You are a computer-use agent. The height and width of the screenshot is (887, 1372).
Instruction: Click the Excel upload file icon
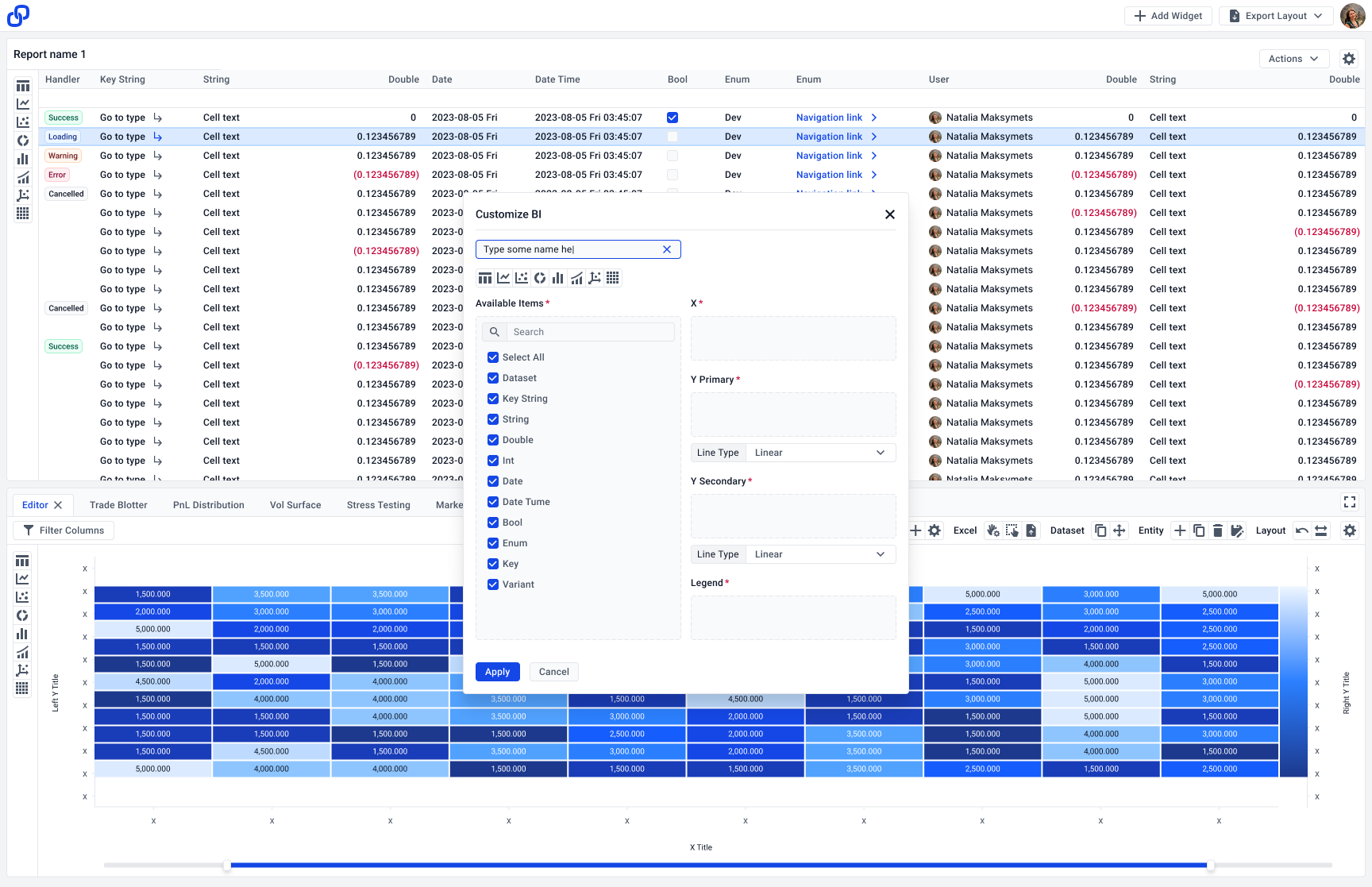[x=1031, y=530]
